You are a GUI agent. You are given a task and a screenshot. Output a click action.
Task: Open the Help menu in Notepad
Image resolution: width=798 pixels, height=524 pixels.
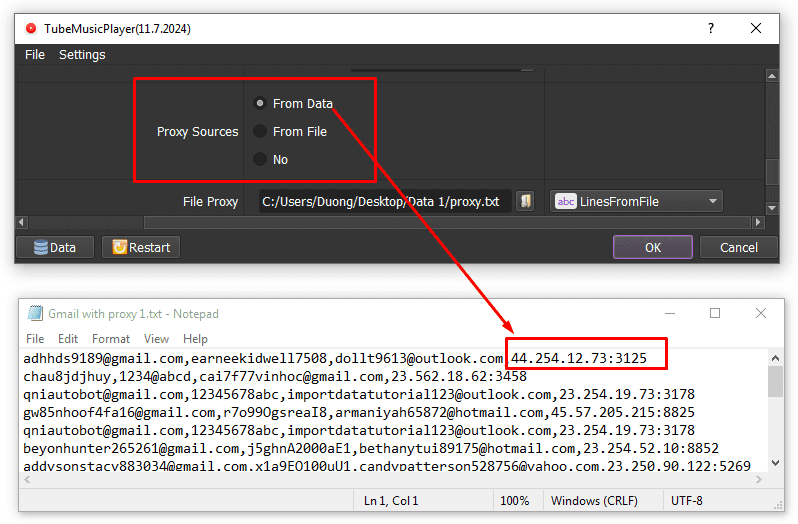click(x=195, y=339)
